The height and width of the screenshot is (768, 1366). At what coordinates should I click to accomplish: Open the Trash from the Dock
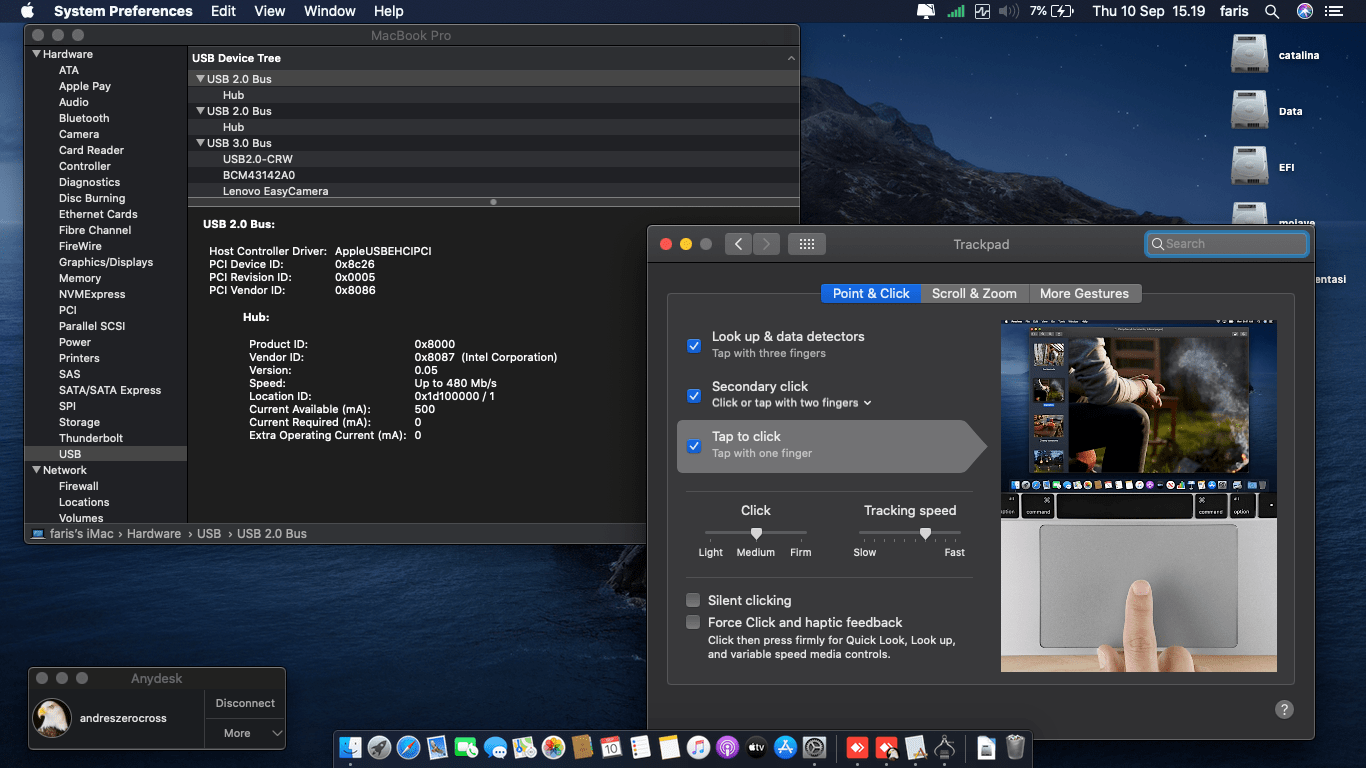(x=1017, y=747)
